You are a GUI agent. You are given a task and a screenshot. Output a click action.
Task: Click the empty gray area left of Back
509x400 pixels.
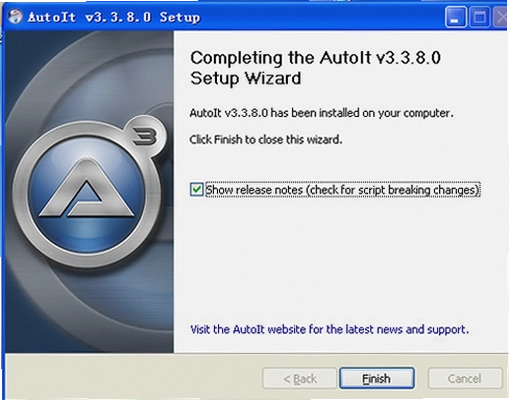(x=133, y=377)
